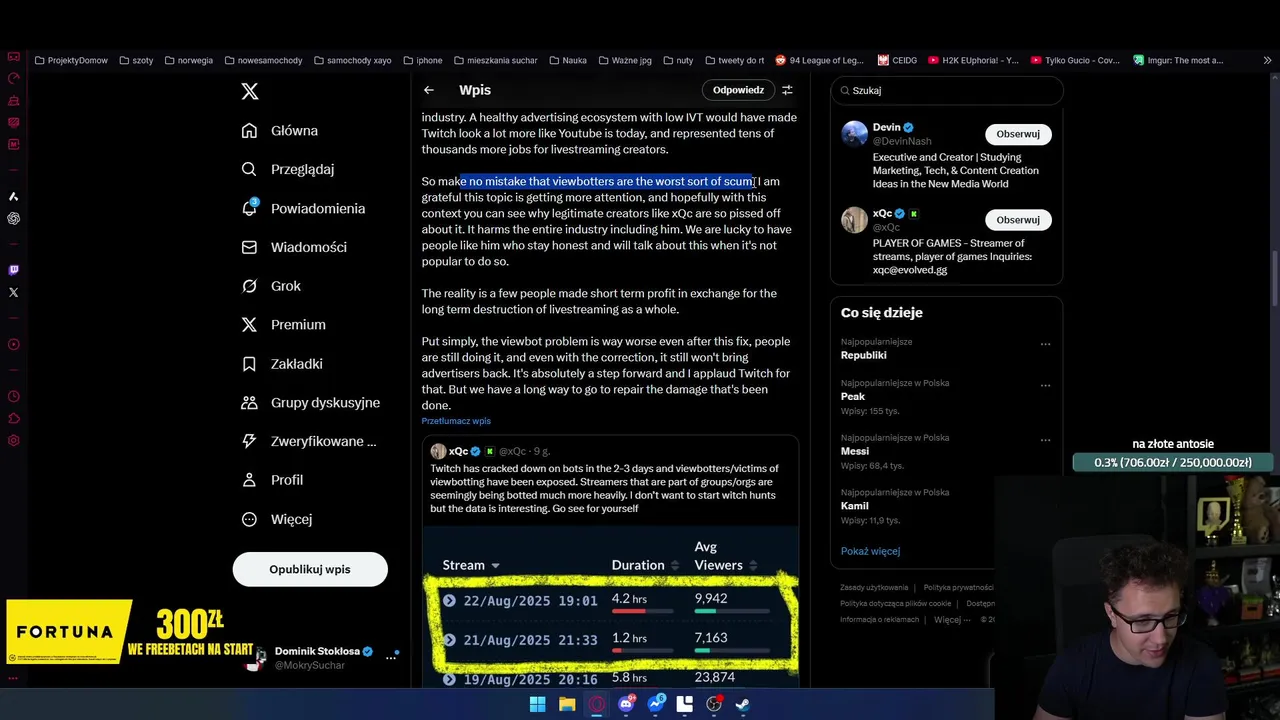The image size is (1280, 720).
Task: Open footer Więcej dropdown
Action: (x=951, y=620)
